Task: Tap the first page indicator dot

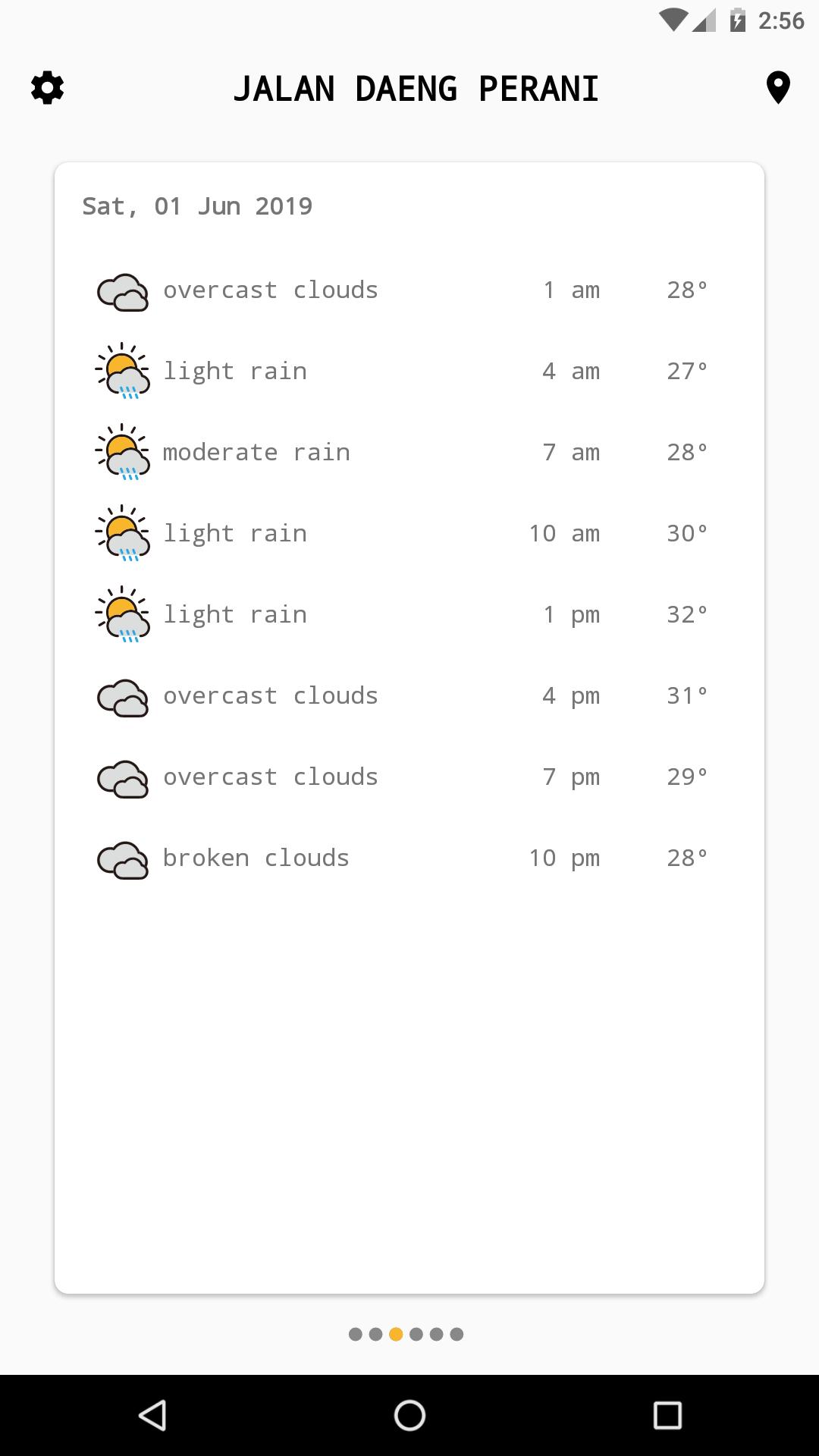Action: tap(354, 1335)
